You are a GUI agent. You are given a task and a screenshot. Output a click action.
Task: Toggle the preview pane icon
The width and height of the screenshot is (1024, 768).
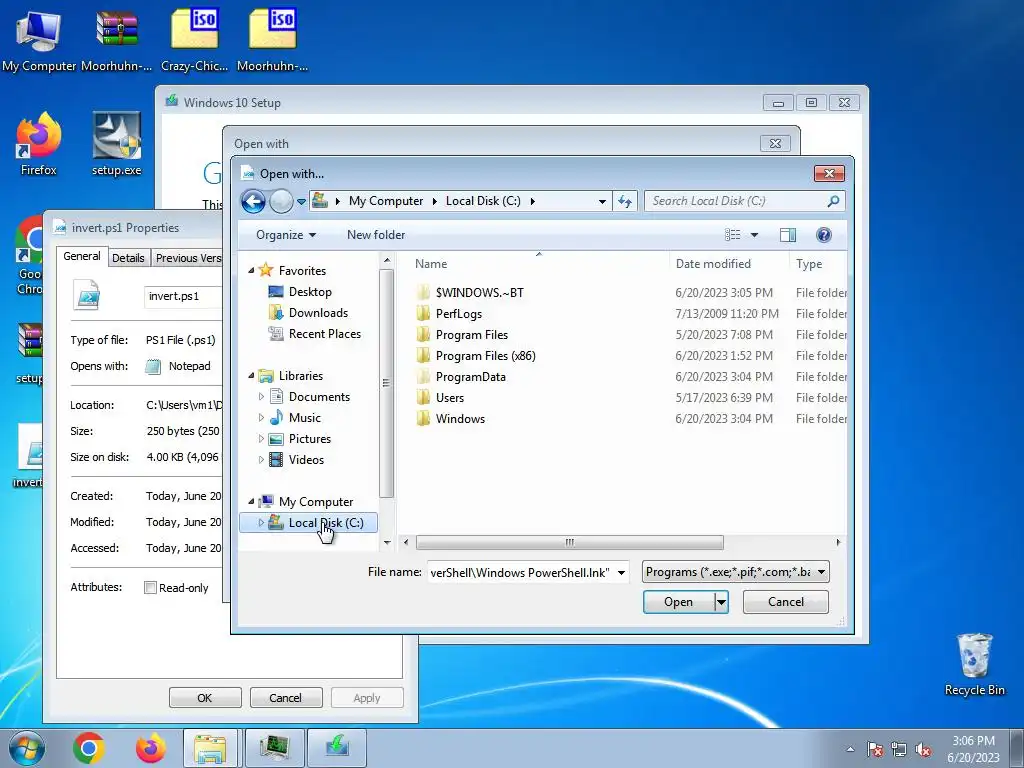pos(788,235)
